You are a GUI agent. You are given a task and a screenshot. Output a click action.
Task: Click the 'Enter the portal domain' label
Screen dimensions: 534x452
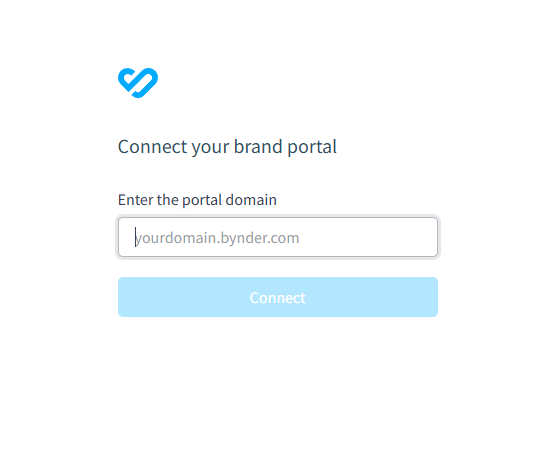[x=197, y=200]
